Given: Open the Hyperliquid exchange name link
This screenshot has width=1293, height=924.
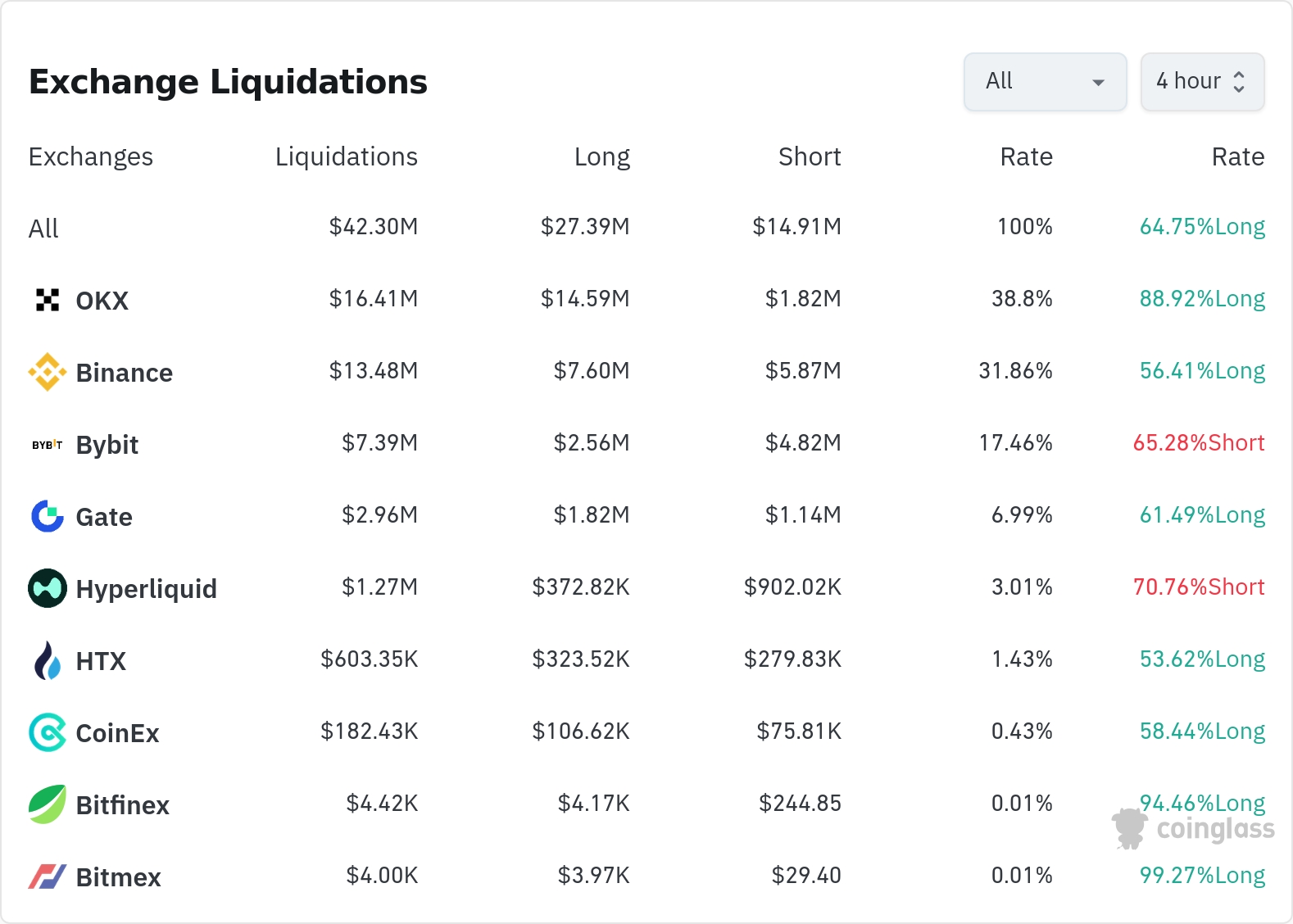Looking at the screenshot, I should [x=146, y=589].
